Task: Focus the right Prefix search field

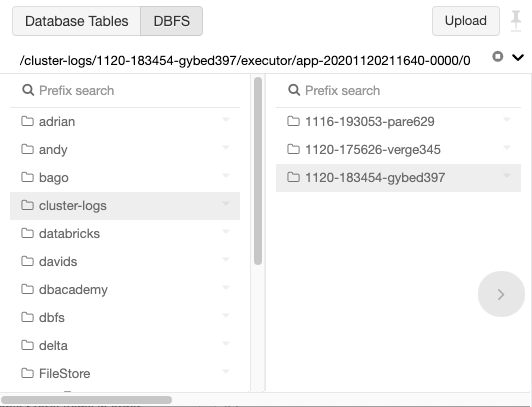Action: (x=398, y=91)
